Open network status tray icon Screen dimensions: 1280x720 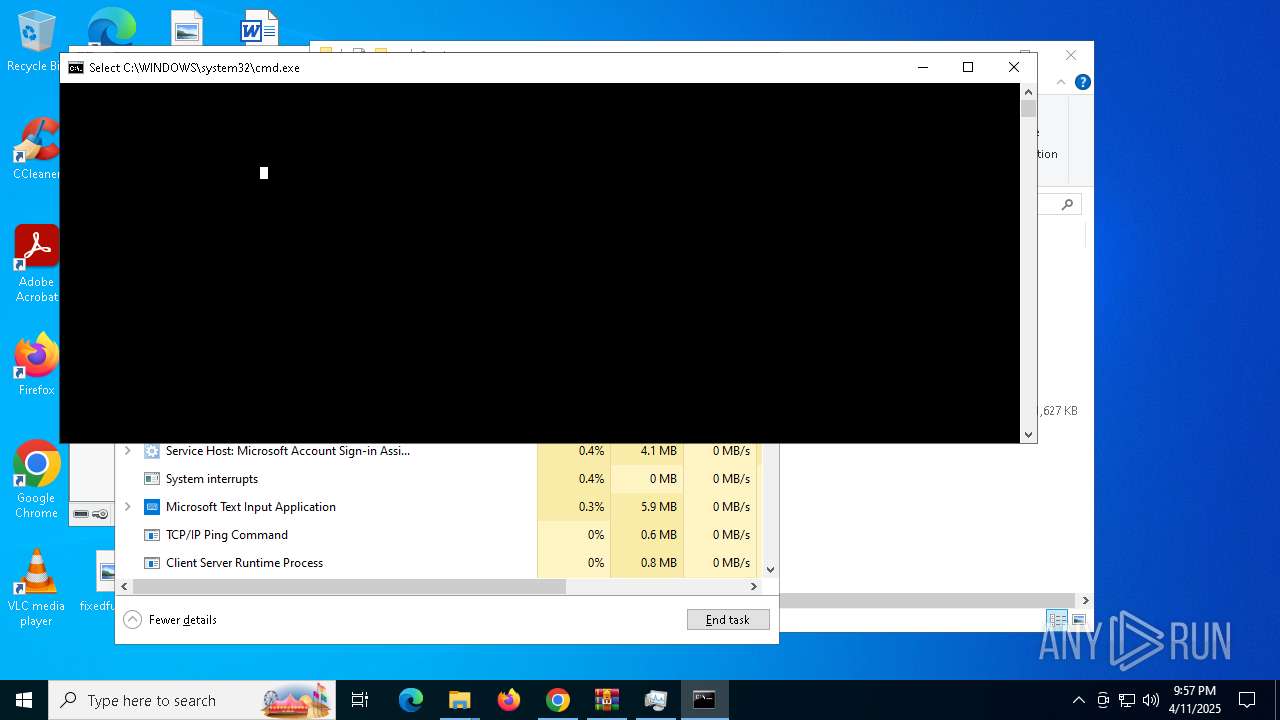click(x=1127, y=700)
